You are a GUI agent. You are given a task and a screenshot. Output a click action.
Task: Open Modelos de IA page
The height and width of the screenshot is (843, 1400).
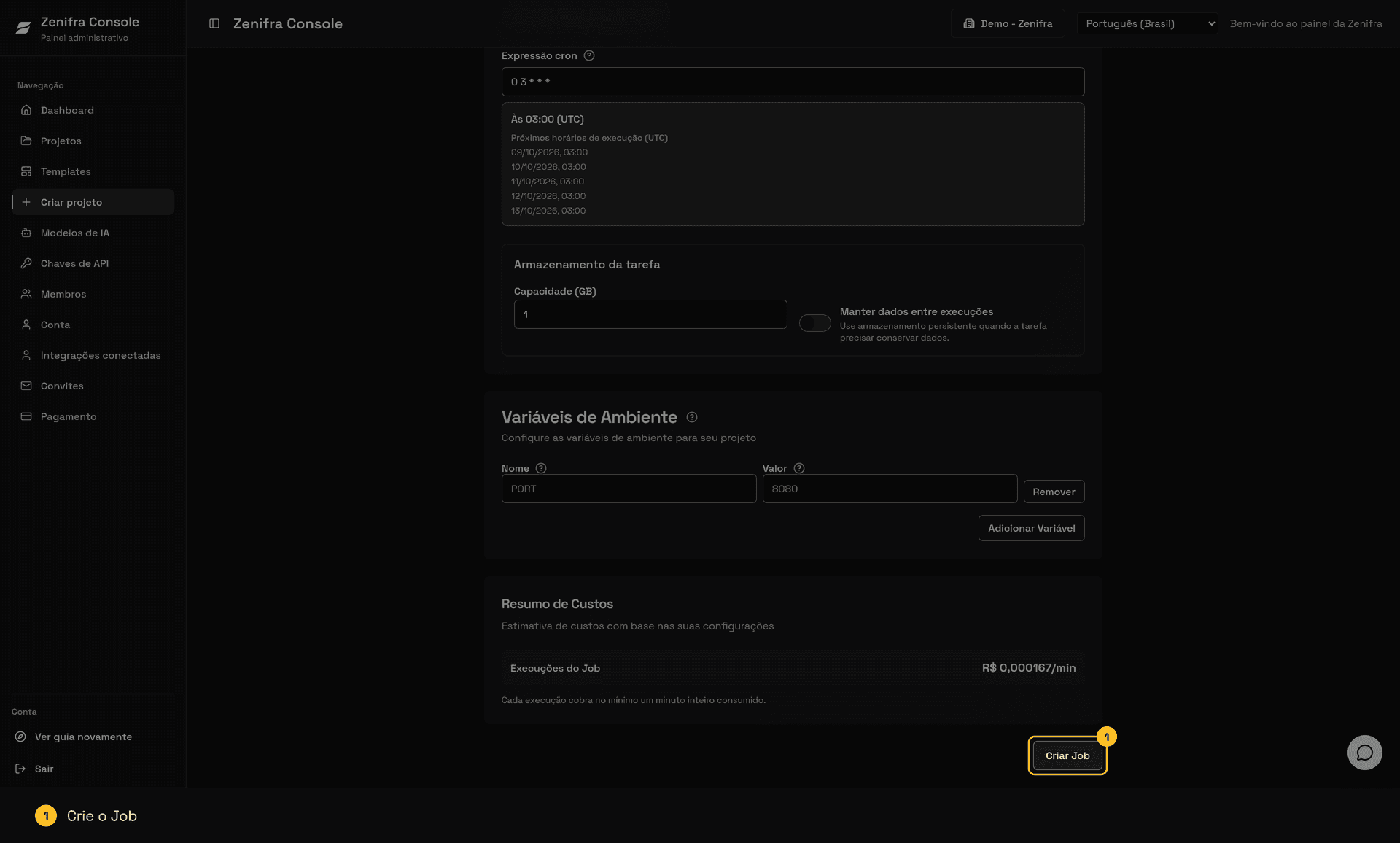93,233
